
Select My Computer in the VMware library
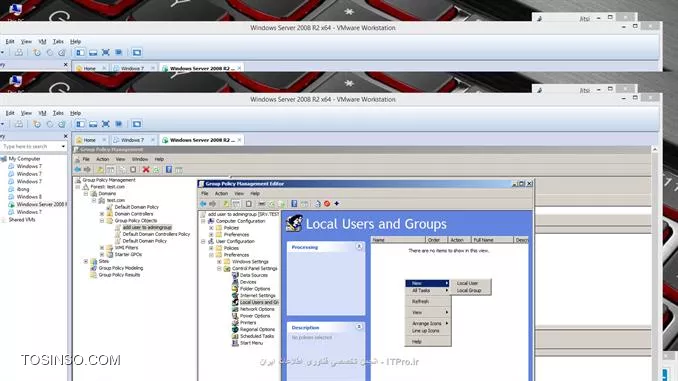[x=24, y=159]
